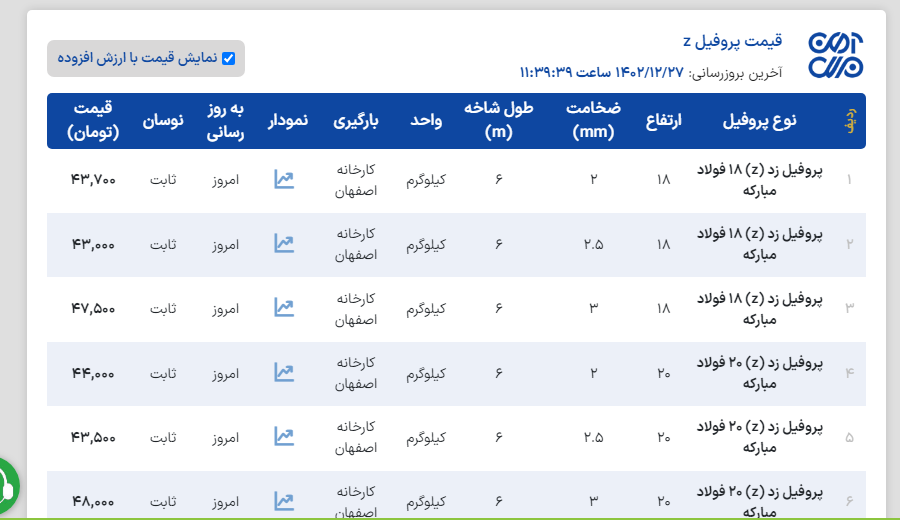Screen dimensions: 900x520
Task: Click the 43,700 price in row 1
Action: pos(93,180)
